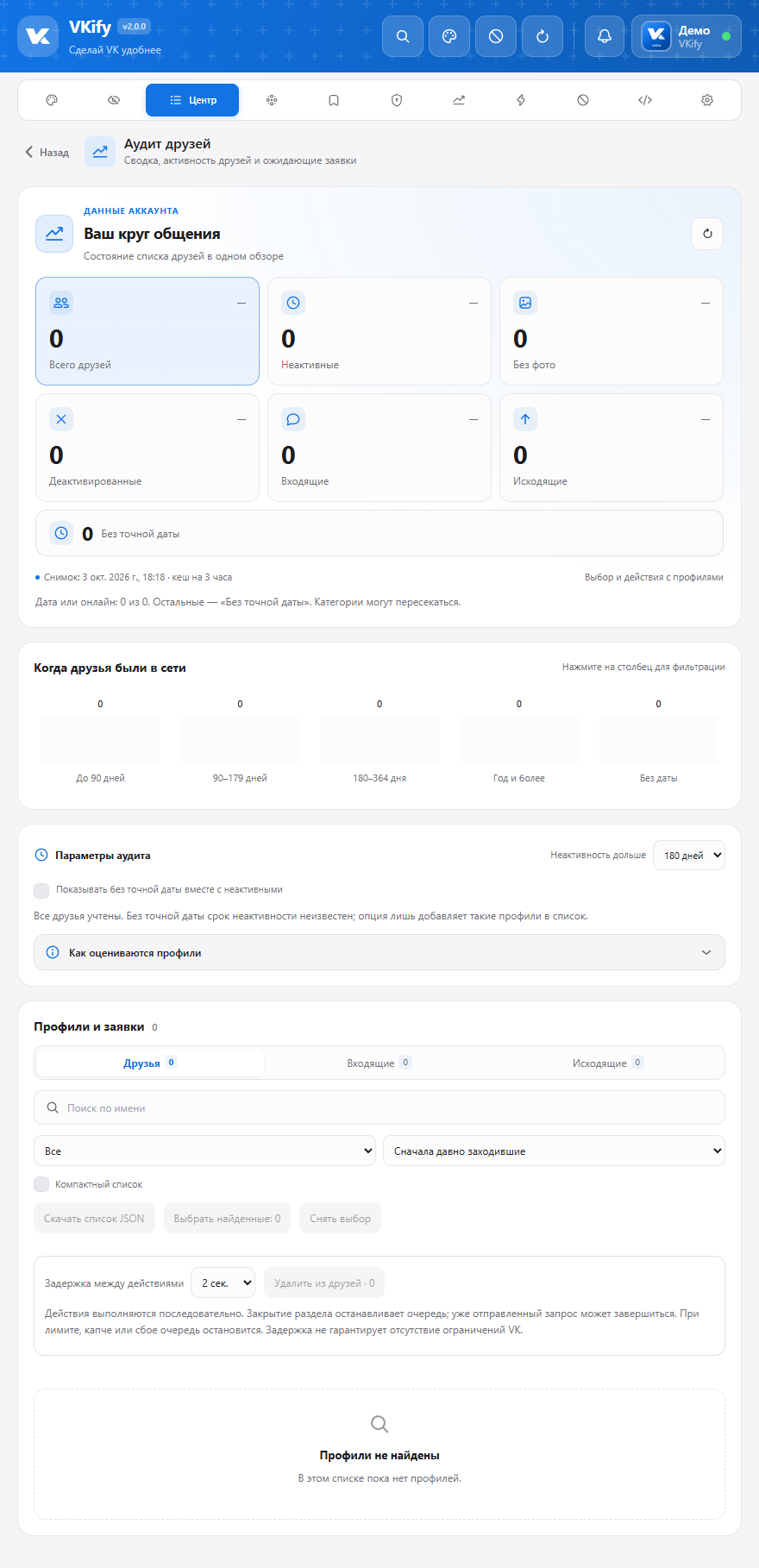Open the Все filter dropdown

click(205, 1151)
